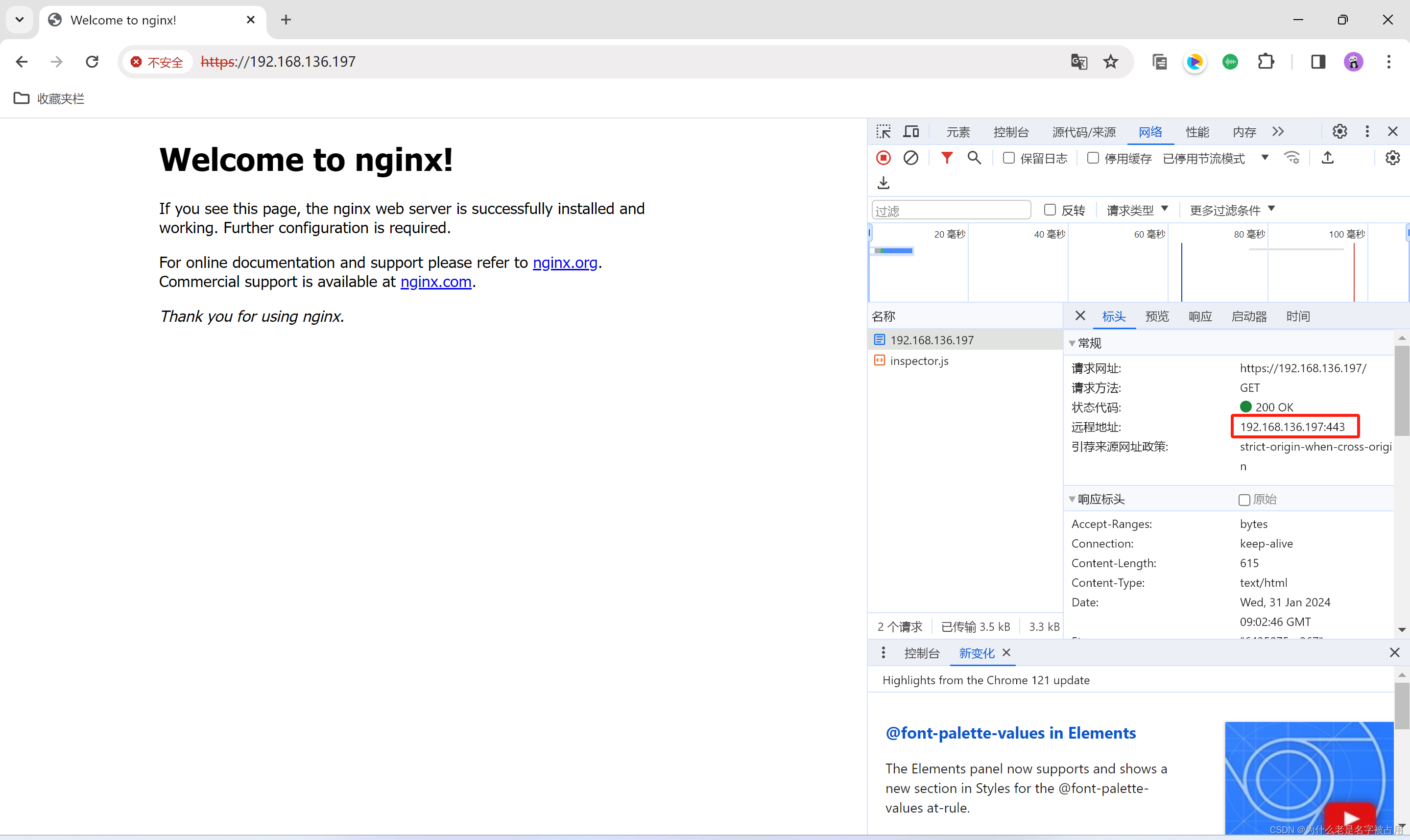The height and width of the screenshot is (840, 1410).
Task: Select 标头 details tab
Action: coord(1114,316)
